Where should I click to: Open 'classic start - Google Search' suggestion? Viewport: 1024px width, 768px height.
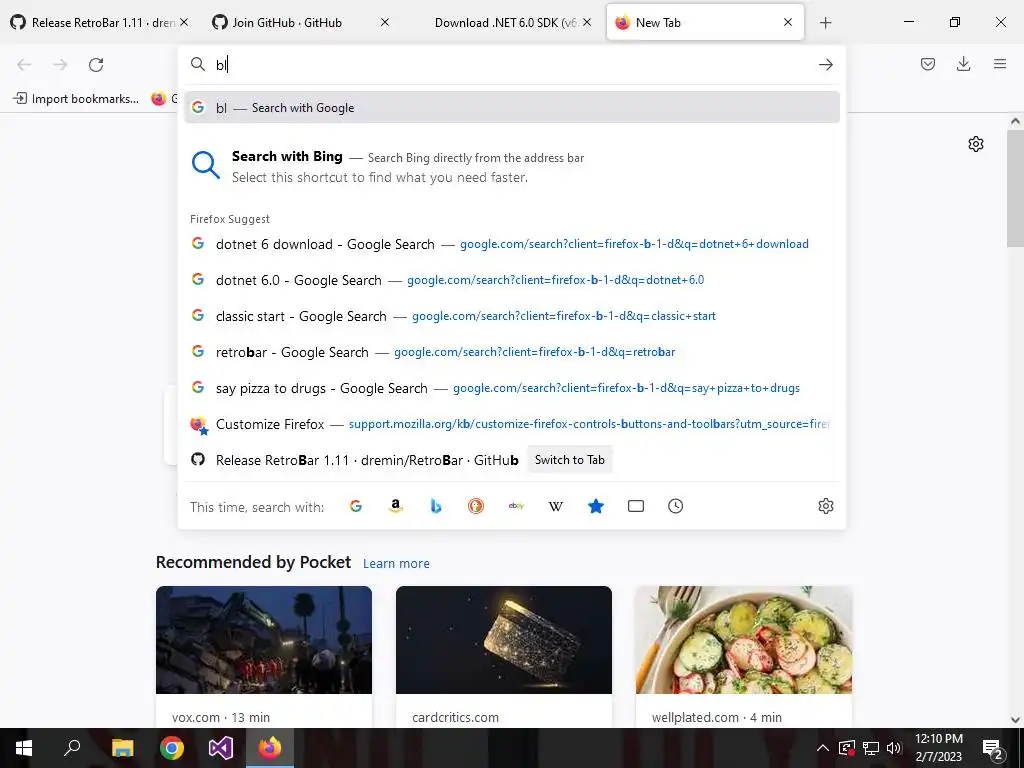[512, 316]
